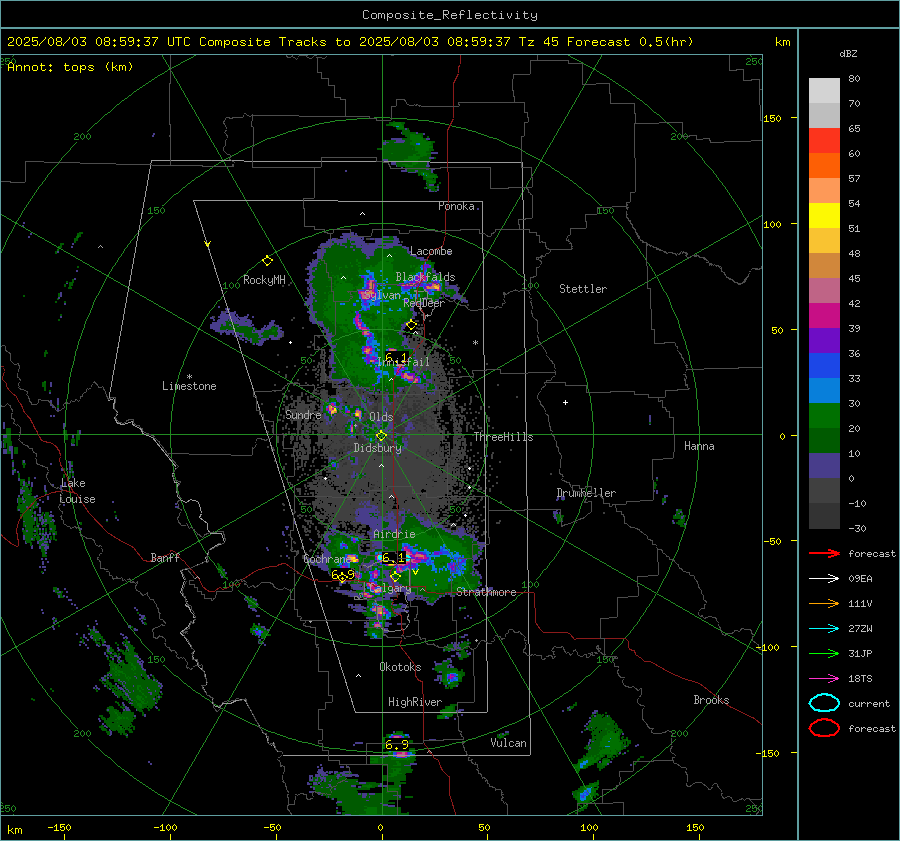
Task: Click the RockyMH label
Action: pos(264,280)
